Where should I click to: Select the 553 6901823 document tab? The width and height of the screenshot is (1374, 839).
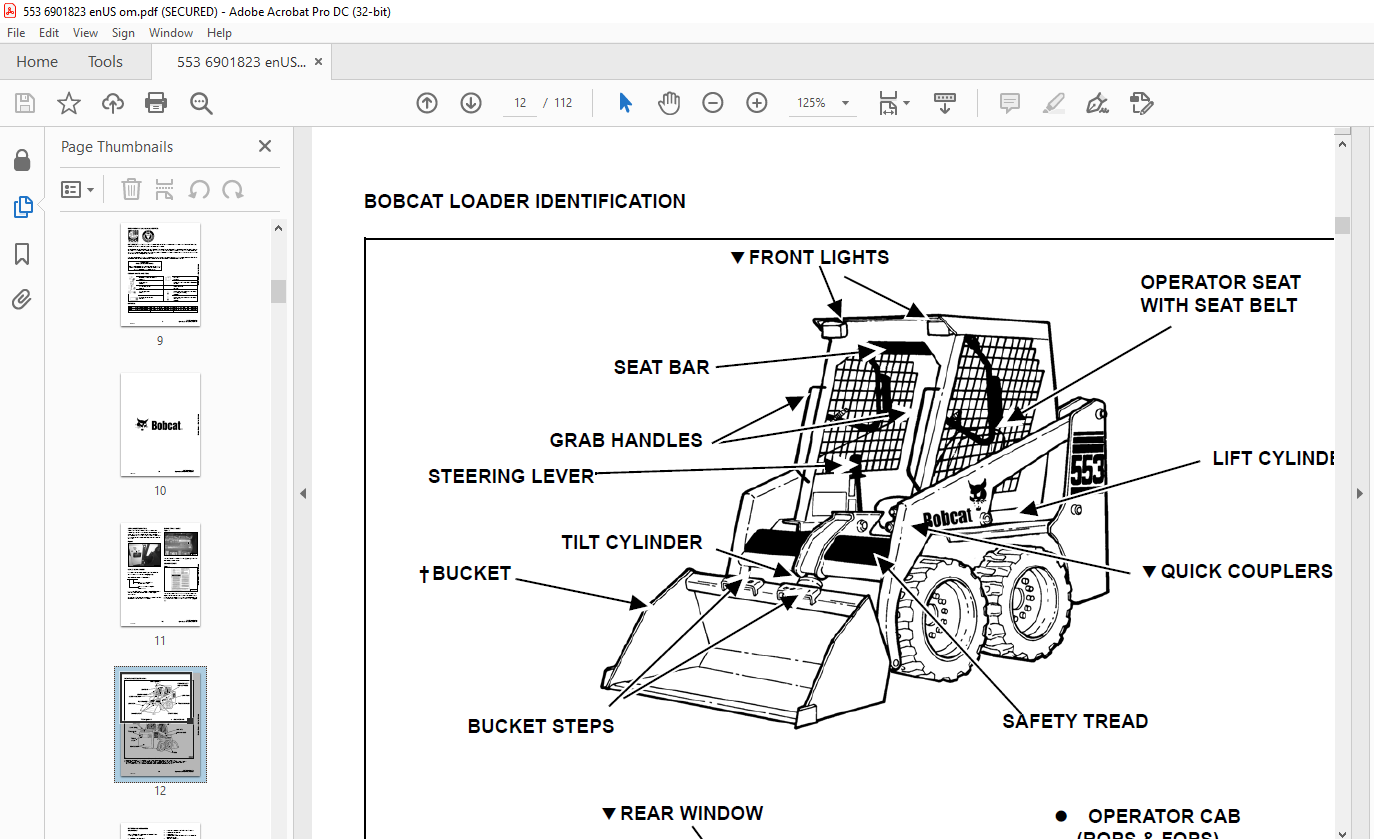pyautogui.click(x=241, y=62)
